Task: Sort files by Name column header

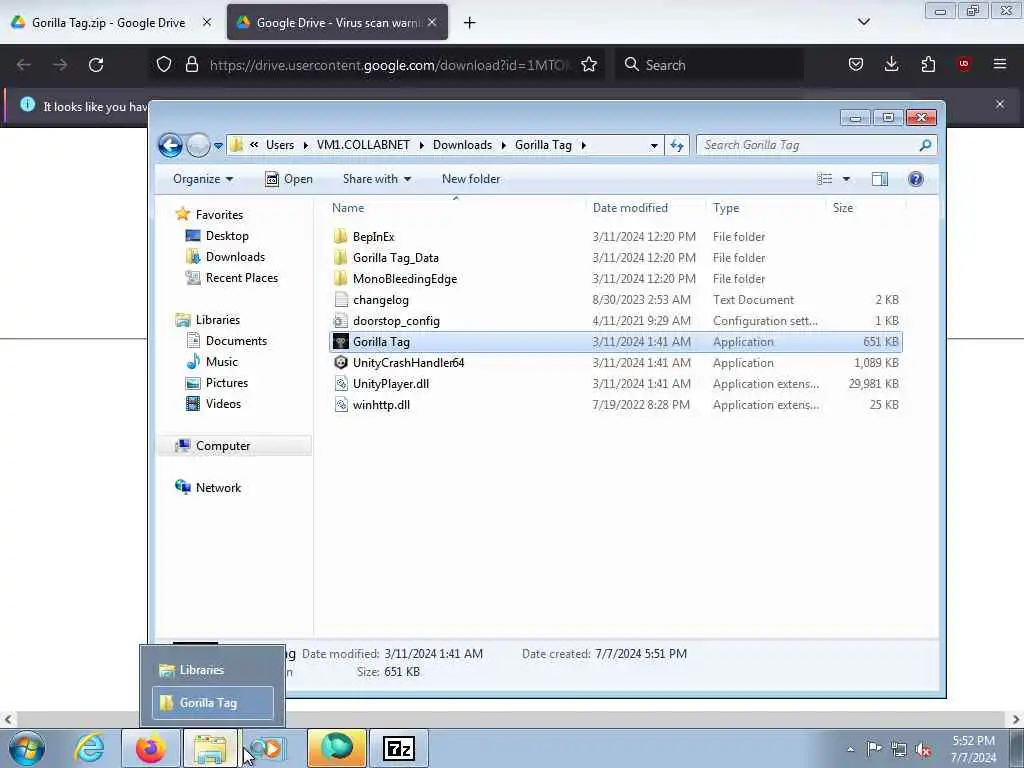Action: click(x=348, y=208)
